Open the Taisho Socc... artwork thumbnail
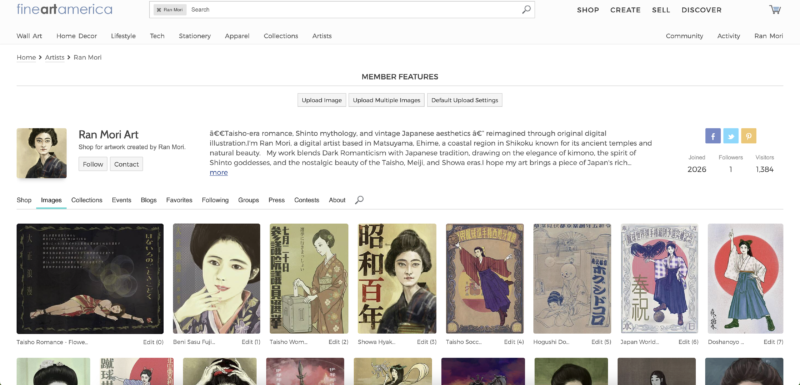This screenshot has width=800, height=385. [x=485, y=278]
